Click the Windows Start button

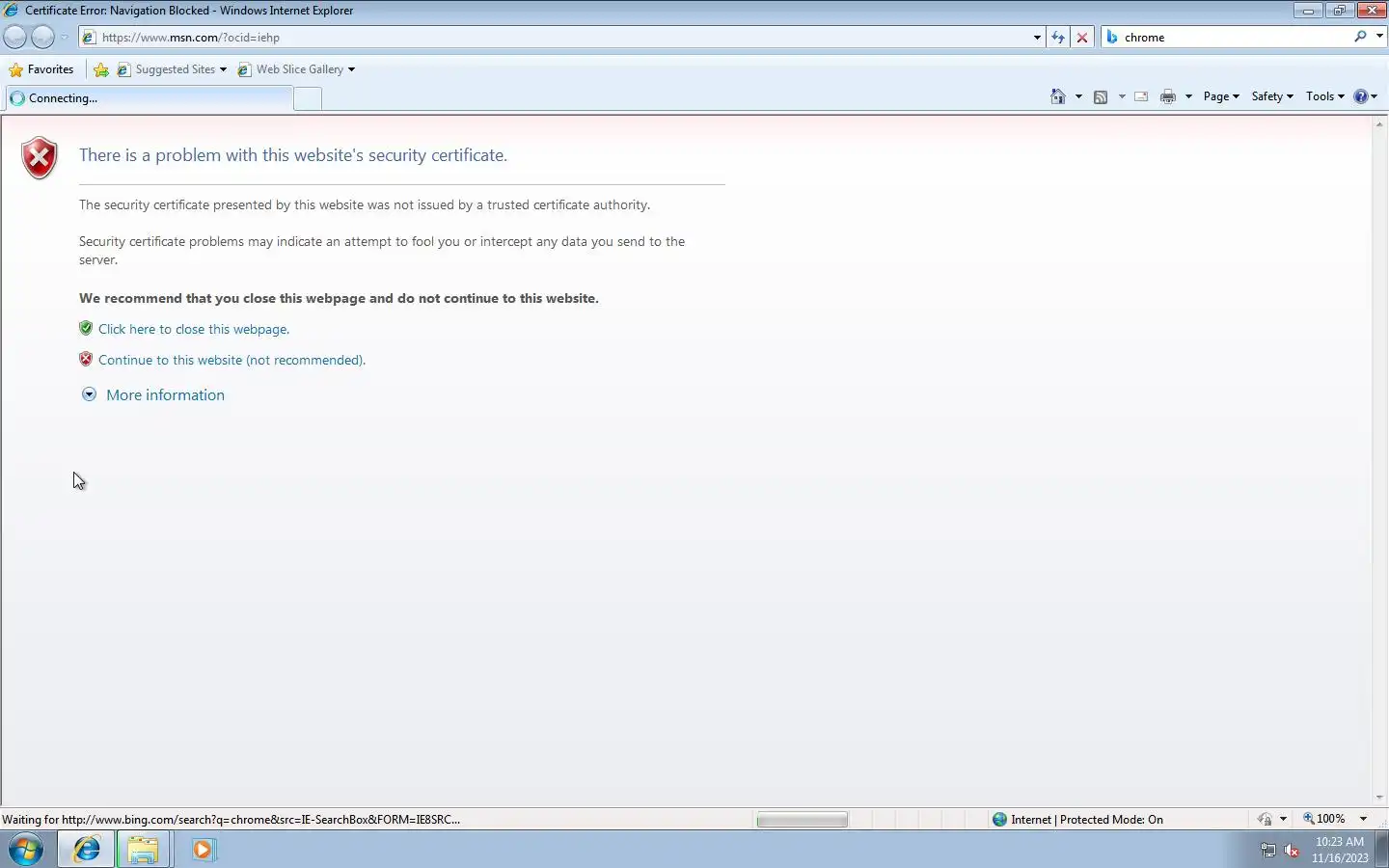coord(26,850)
